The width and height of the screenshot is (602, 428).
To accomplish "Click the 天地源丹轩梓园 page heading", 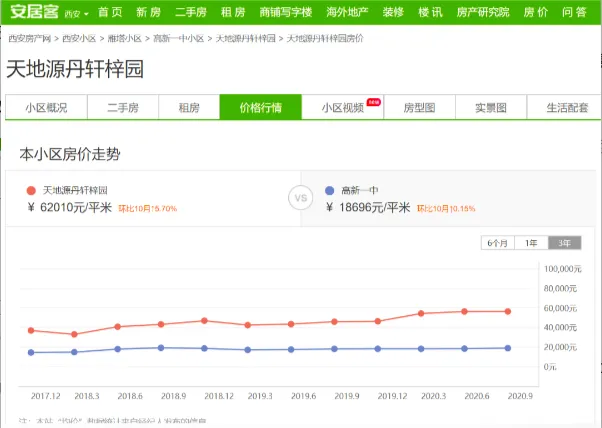I will pyautogui.click(x=75, y=69).
